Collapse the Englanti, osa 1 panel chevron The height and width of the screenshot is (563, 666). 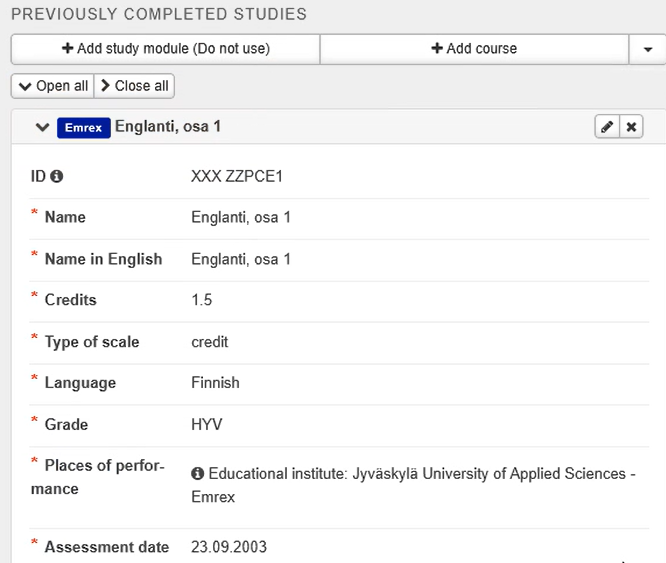[42, 127]
